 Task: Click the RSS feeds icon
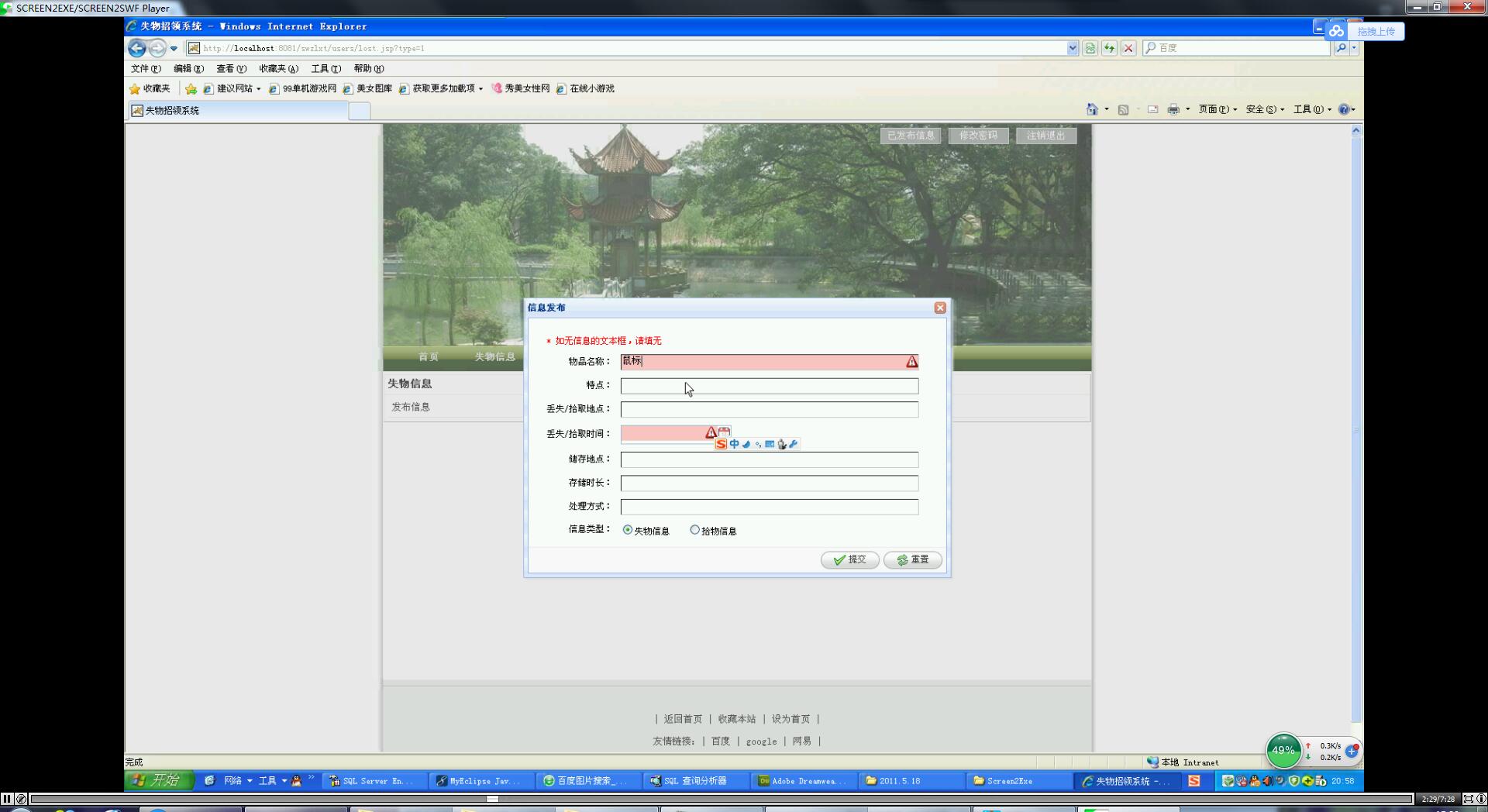(1123, 109)
